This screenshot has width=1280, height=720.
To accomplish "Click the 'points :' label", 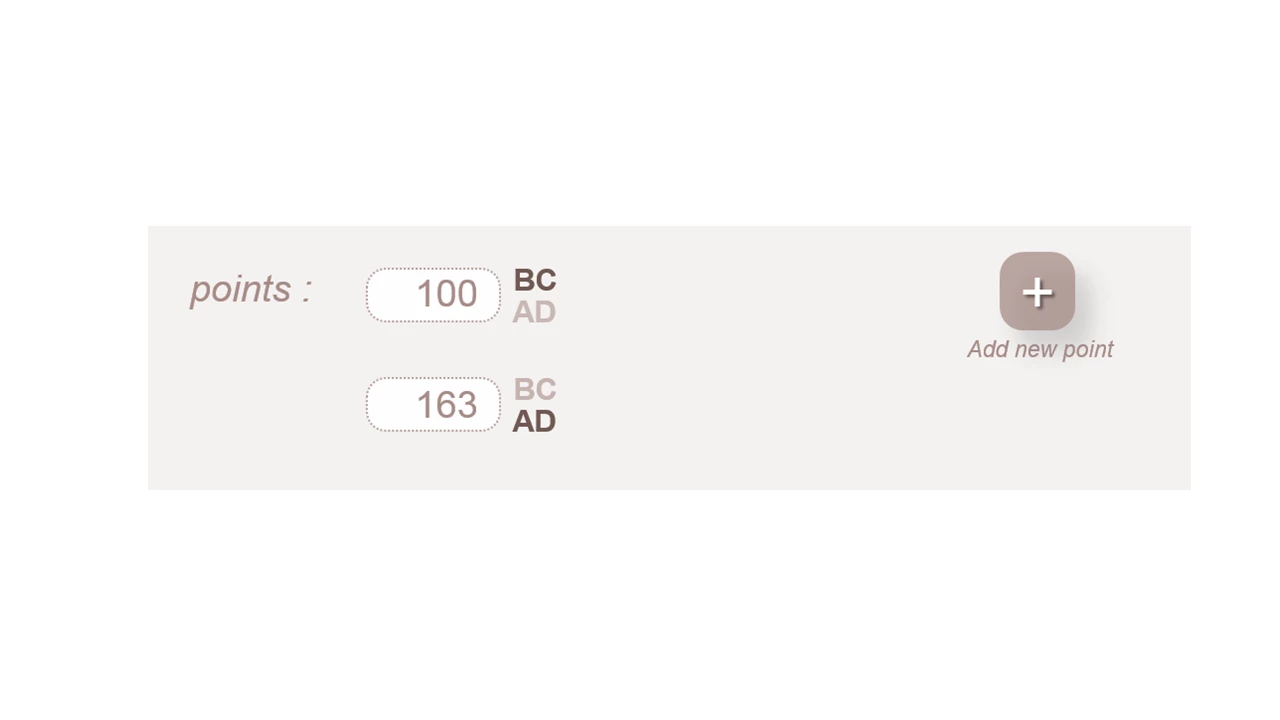I will pos(251,289).
